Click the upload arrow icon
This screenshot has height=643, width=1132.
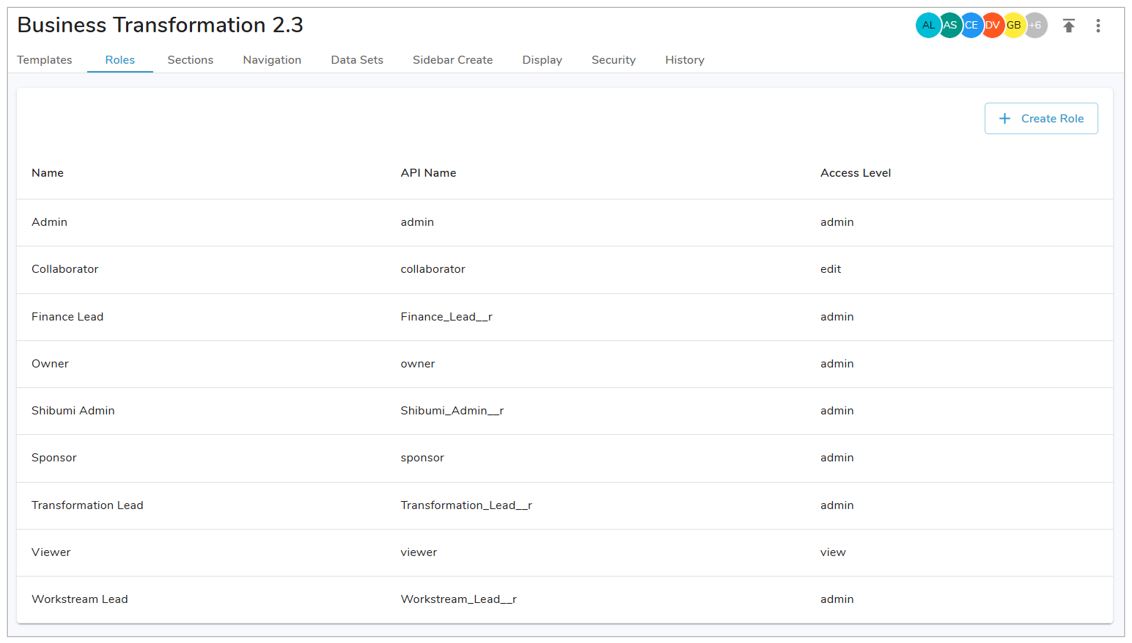pos(1068,26)
